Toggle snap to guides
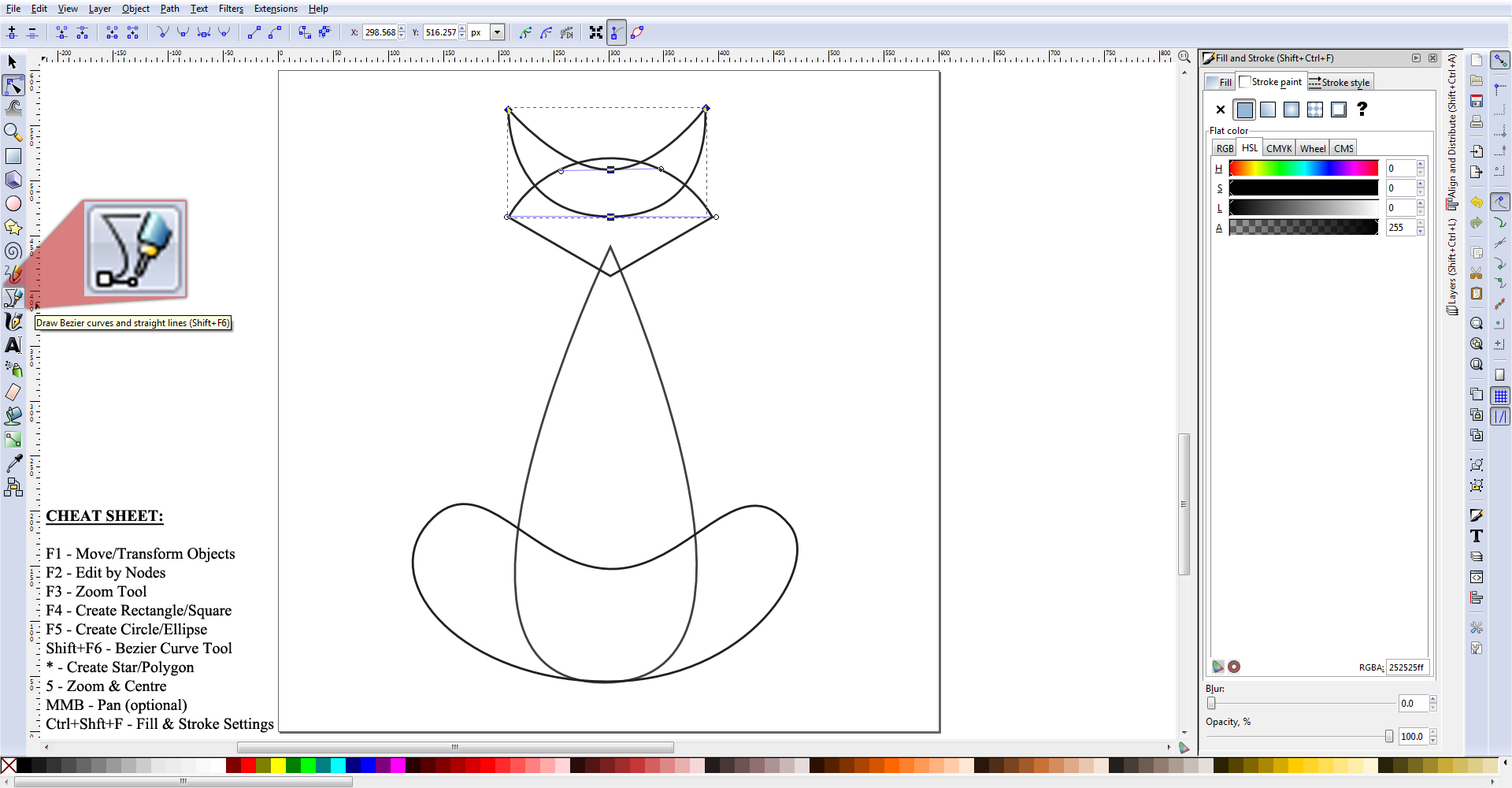The image size is (1512, 788). tap(1500, 417)
